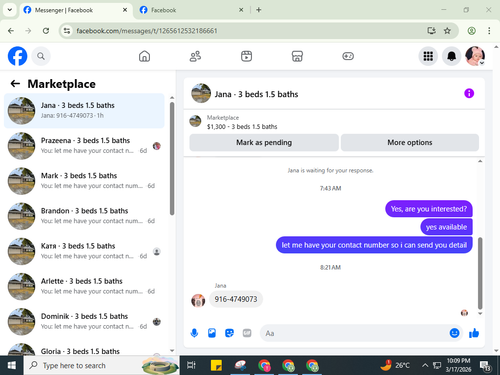Viewport: 500px width, 375px height.
Task: Open the Windows notification center
Action: click(x=485, y=365)
